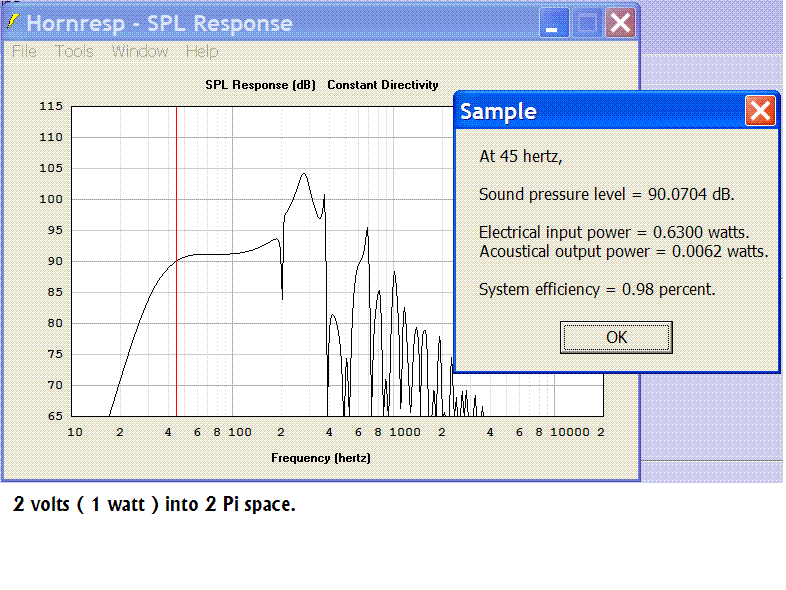Open the Window menu
The width and height of the screenshot is (786, 590).
point(139,51)
